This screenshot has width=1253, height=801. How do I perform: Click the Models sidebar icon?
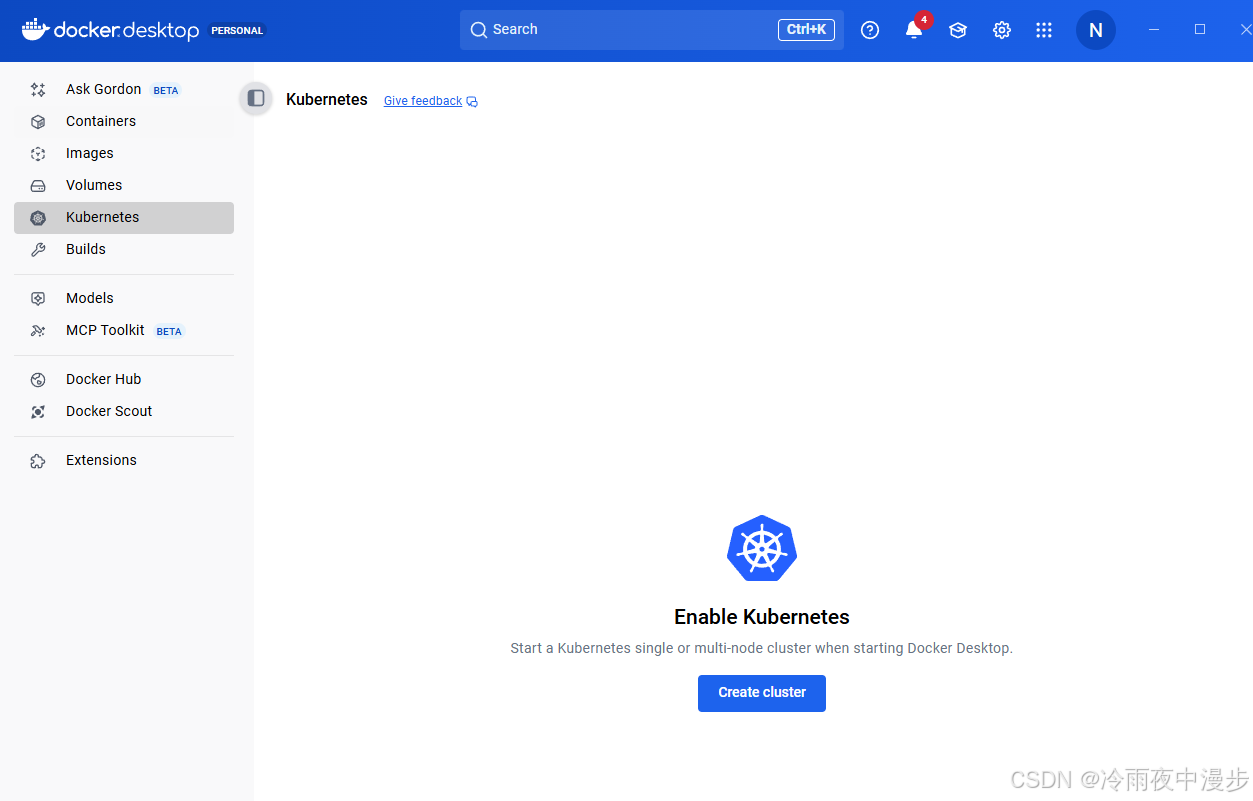[x=38, y=299]
